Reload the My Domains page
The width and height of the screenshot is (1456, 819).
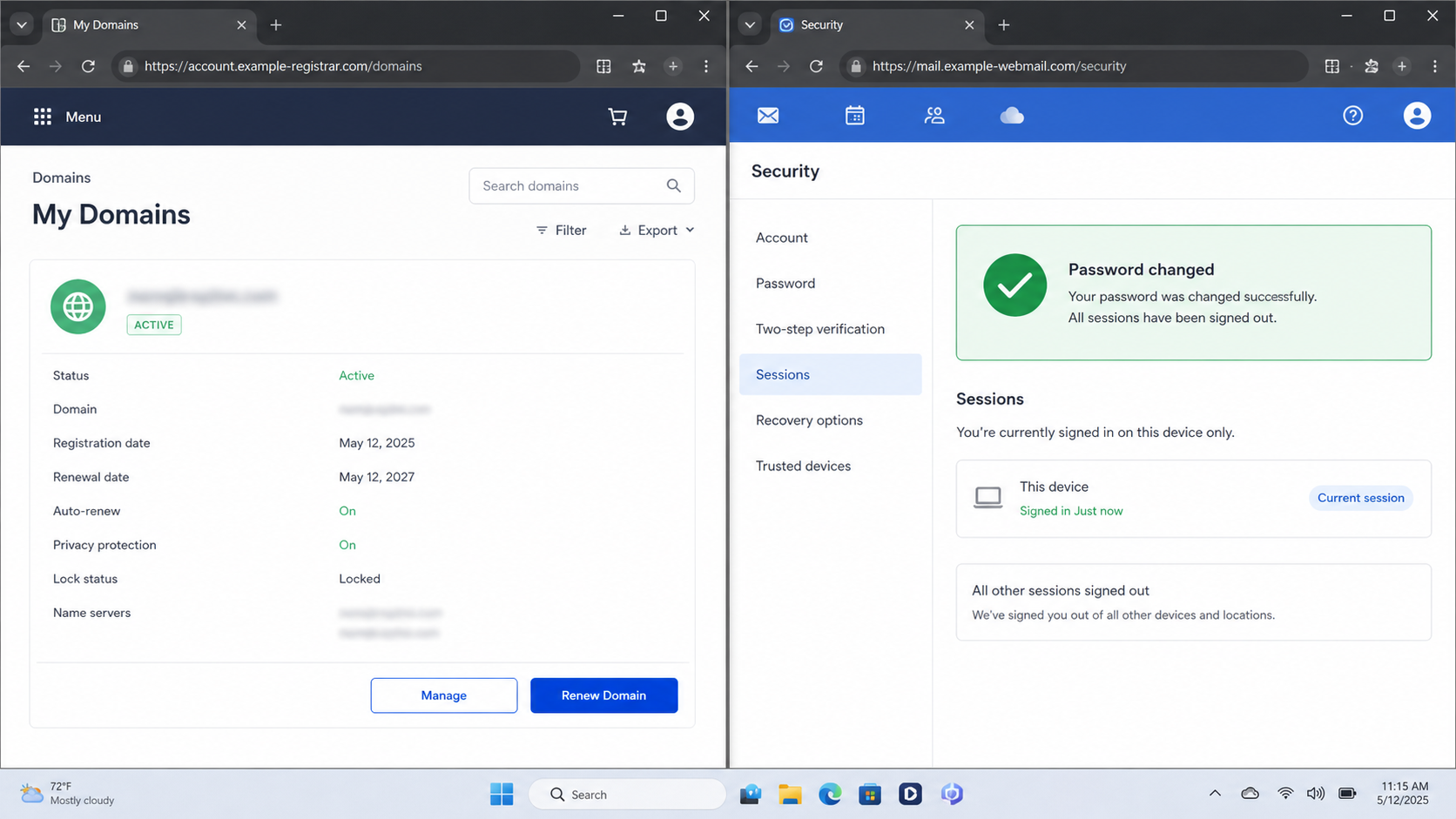[88, 66]
